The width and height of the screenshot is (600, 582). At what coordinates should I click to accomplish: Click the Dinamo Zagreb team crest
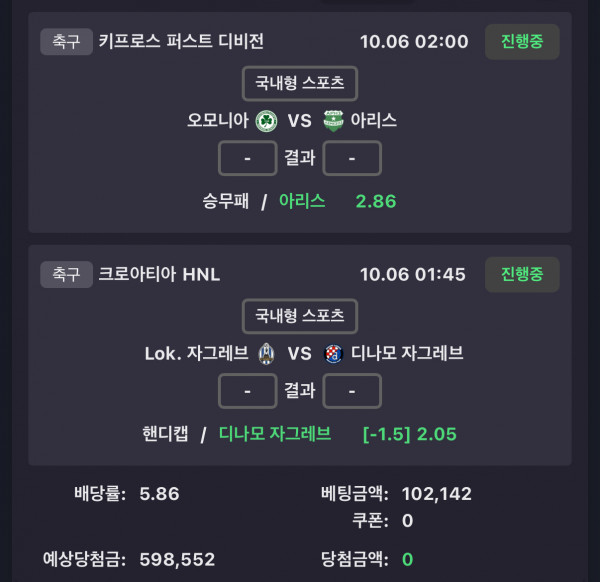pos(333,353)
